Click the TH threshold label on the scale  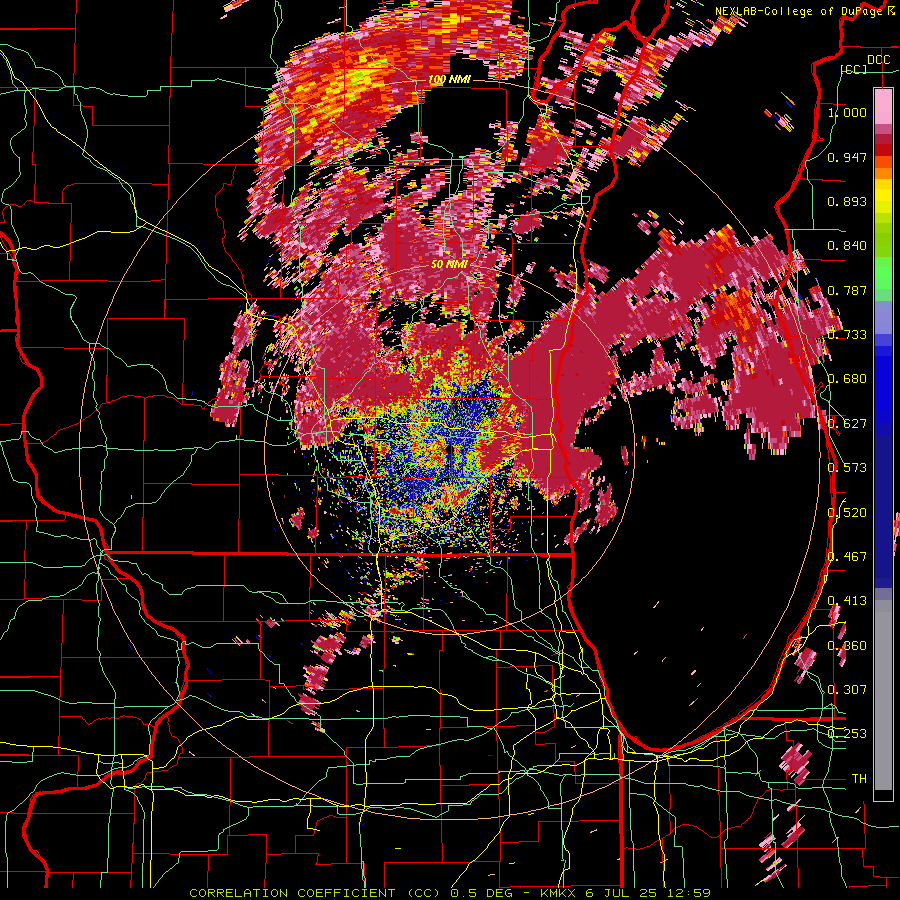859,779
